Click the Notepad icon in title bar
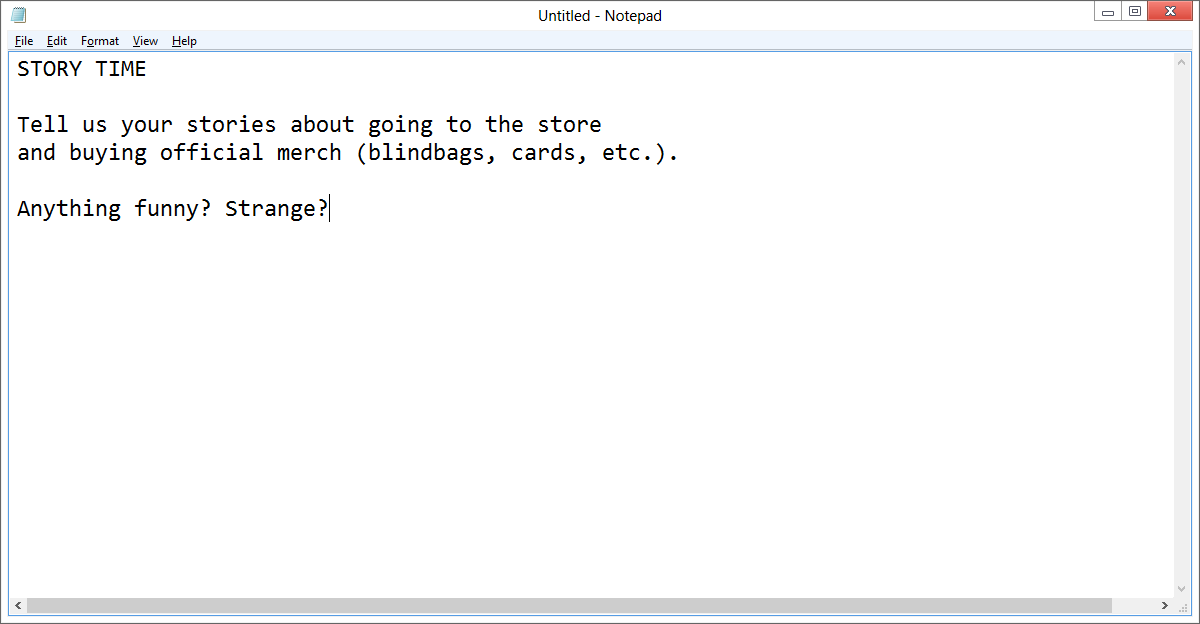Screen dimensions: 1200x624 click(x=18, y=15)
